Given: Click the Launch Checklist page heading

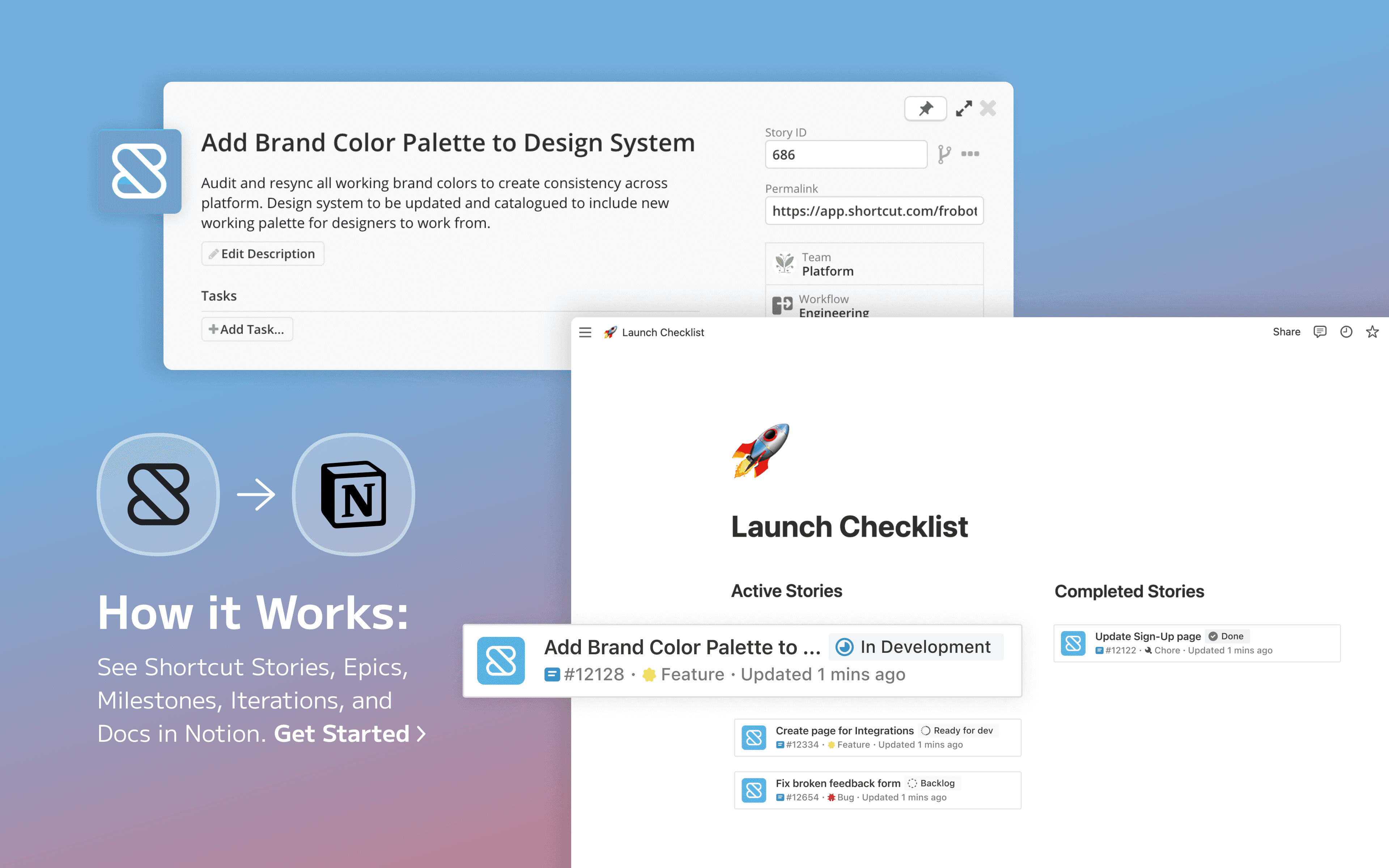Looking at the screenshot, I should click(x=849, y=527).
